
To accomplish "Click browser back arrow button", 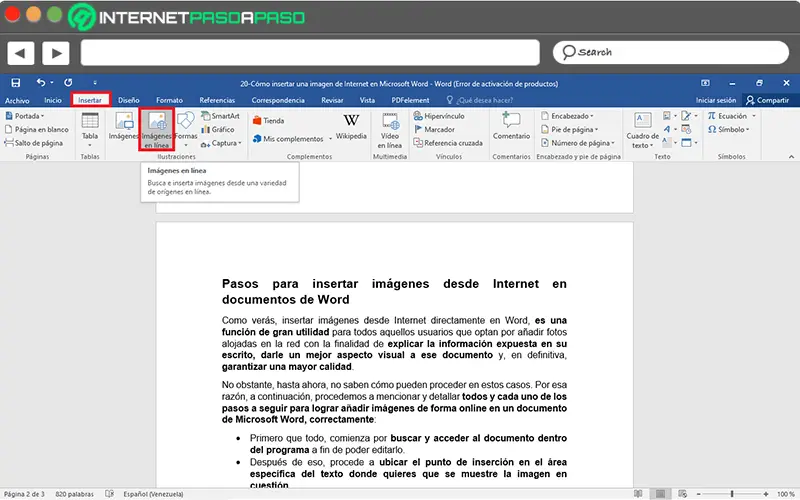I will [x=20, y=53].
